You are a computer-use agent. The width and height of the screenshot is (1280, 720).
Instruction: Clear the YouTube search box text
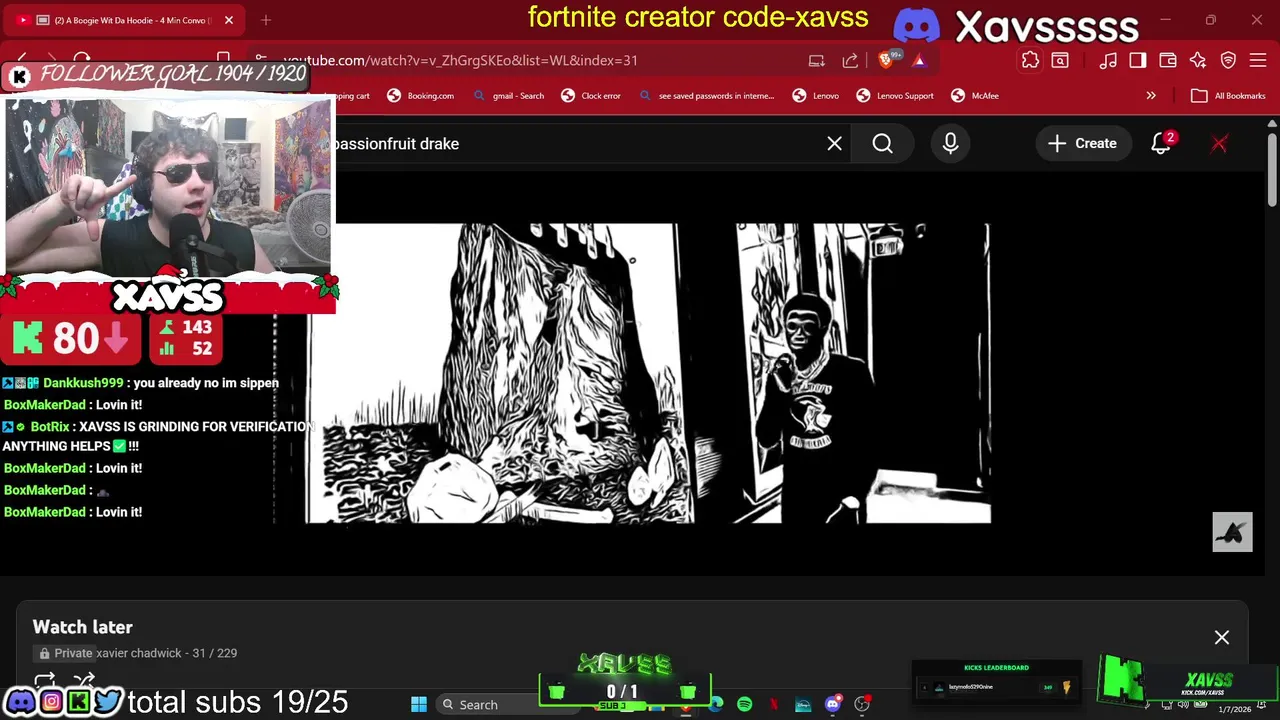[834, 143]
